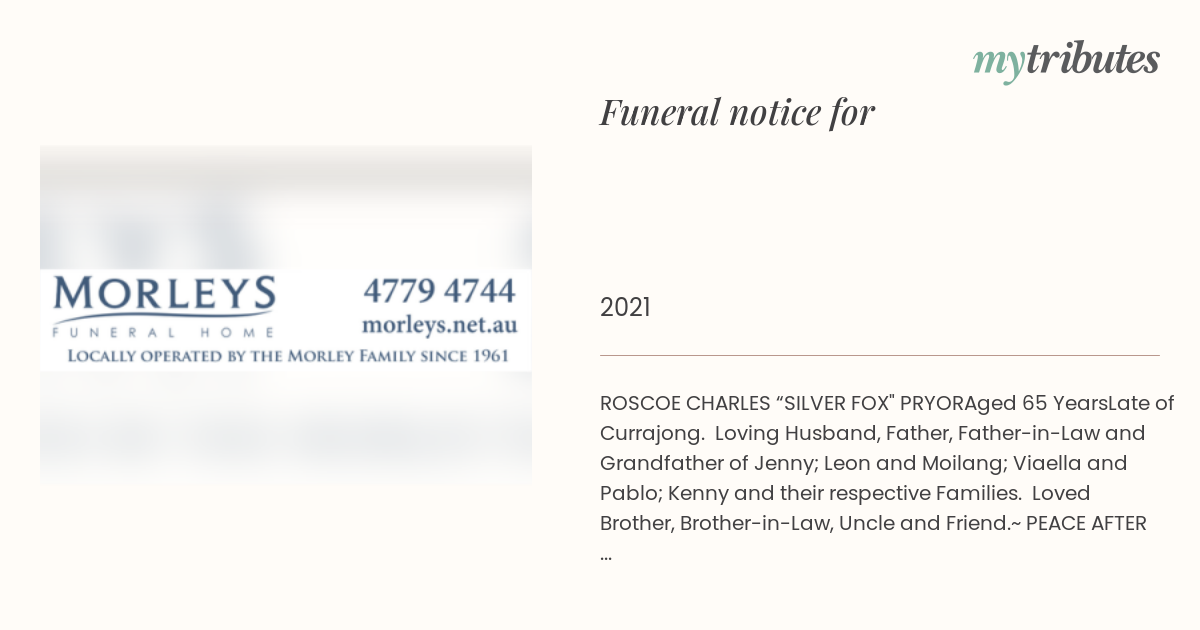
Task: Expand the truncated notice via the ellipsis
Action: point(606,553)
